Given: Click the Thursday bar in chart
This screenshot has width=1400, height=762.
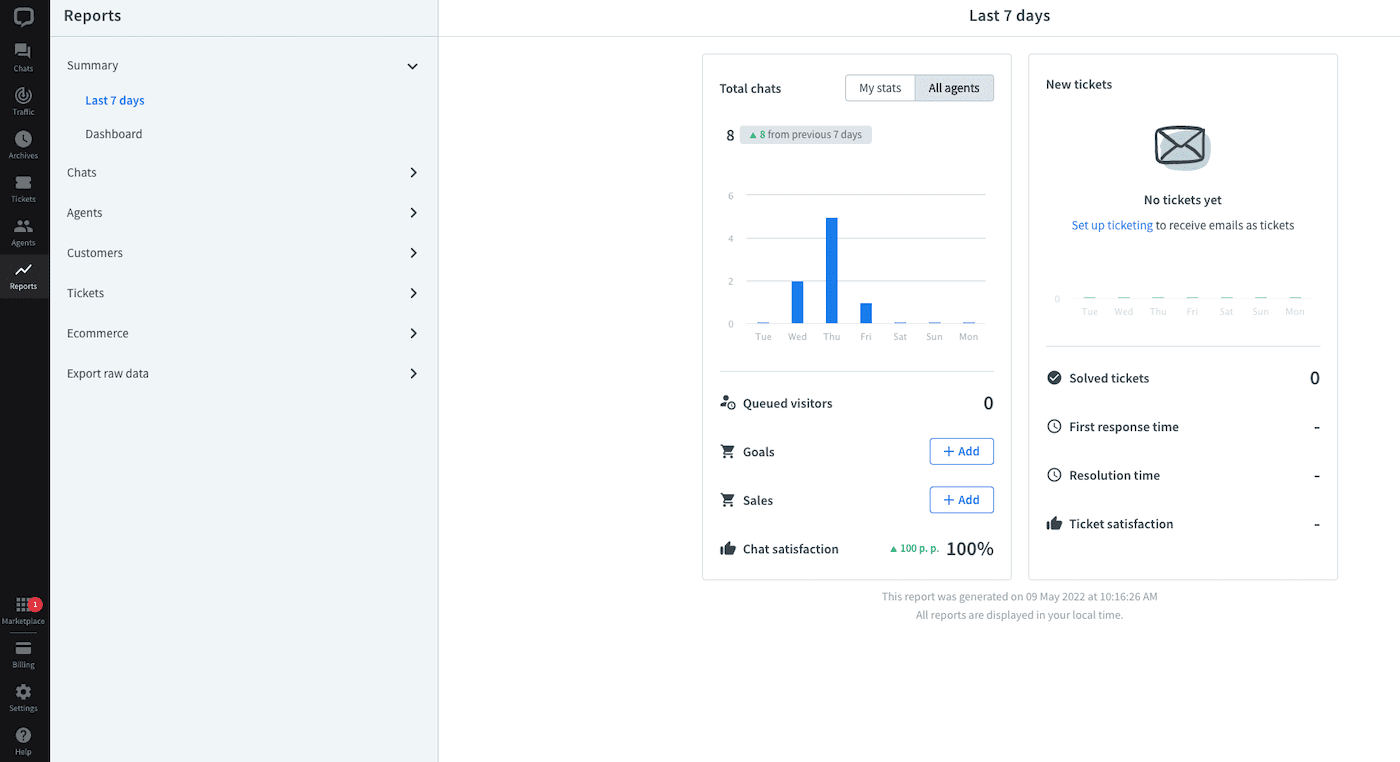Looking at the screenshot, I should (x=831, y=270).
